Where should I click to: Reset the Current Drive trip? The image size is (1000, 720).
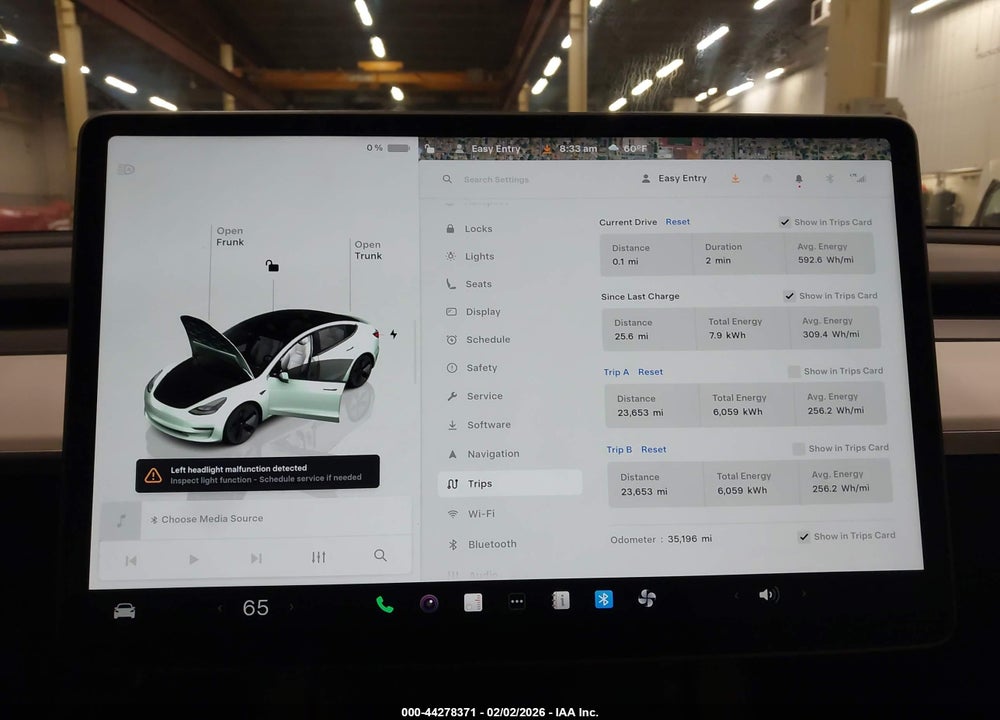tap(678, 222)
